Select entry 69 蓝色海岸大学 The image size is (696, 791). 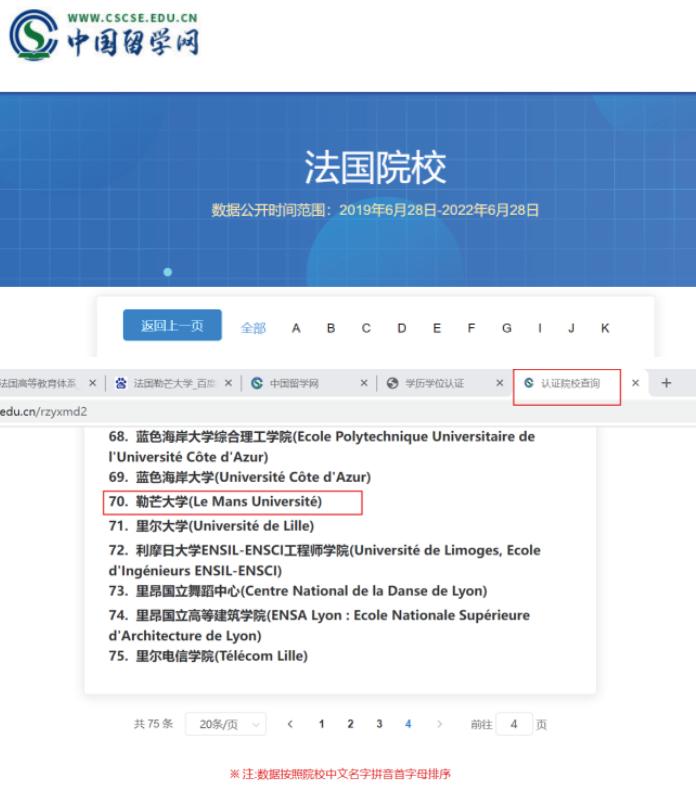click(240, 477)
